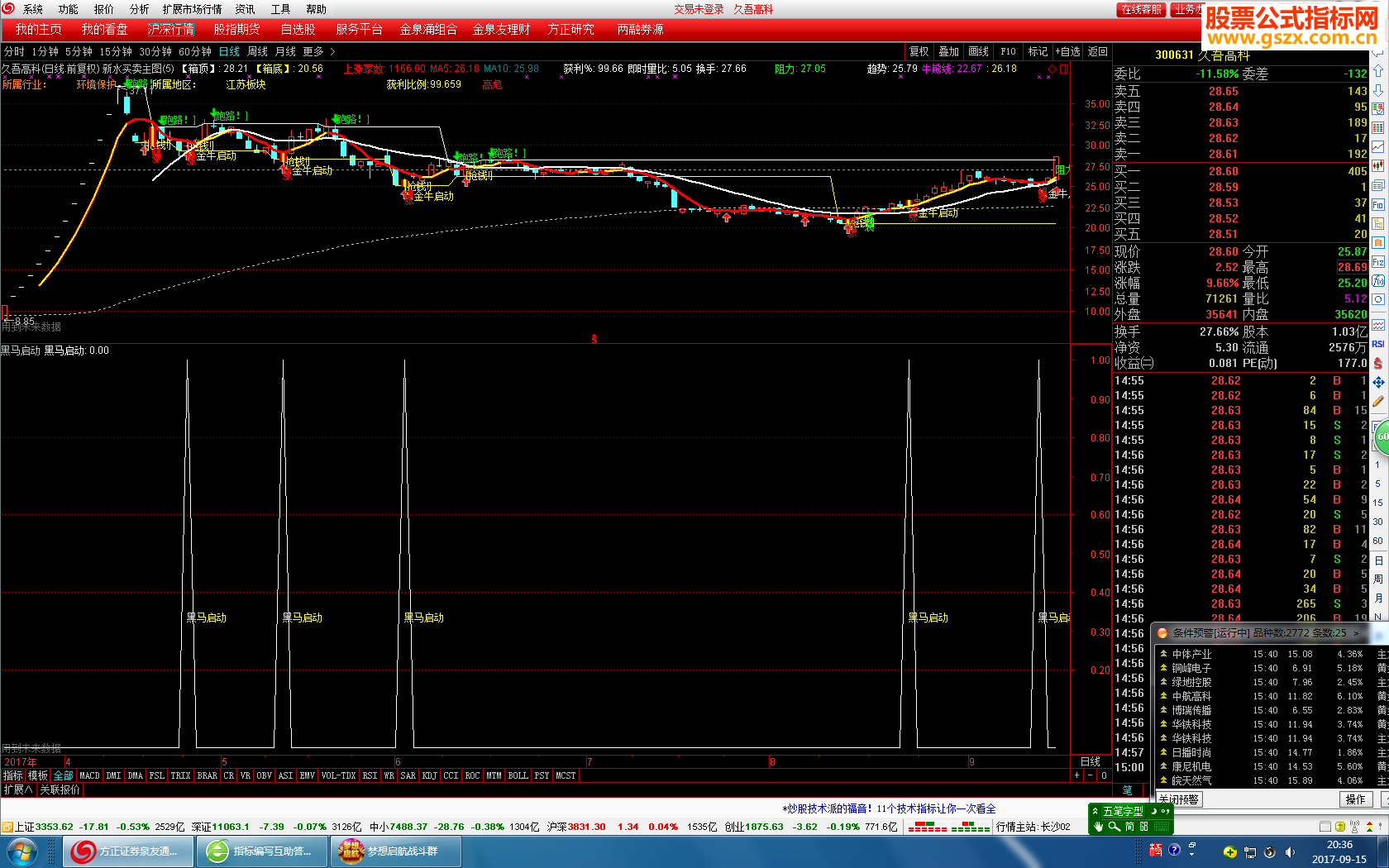Expand the alert panel title arrow
The height and width of the screenshot is (868, 1389).
pyautogui.click(x=1358, y=633)
